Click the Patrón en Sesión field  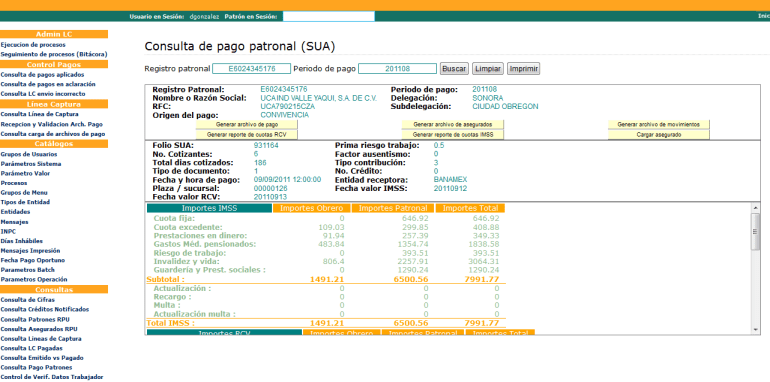click(x=329, y=16)
